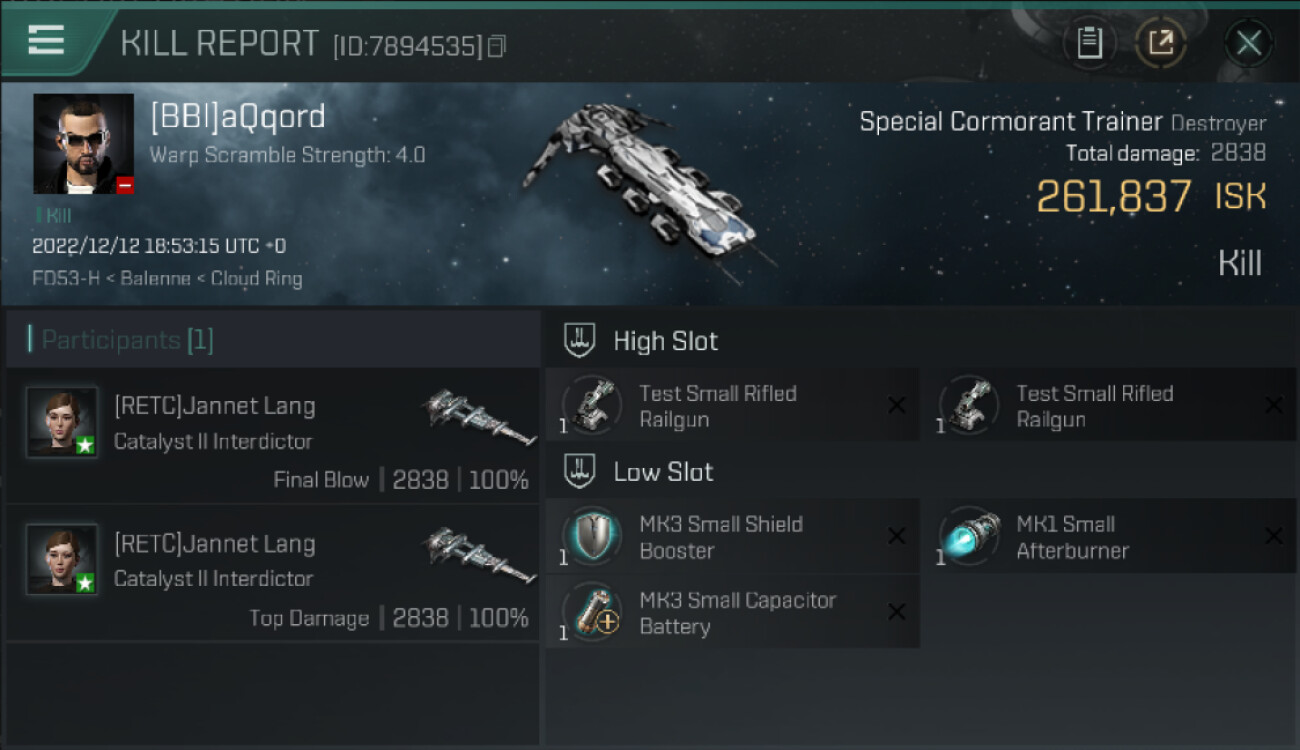Open the clipboard report icon

[1089, 43]
